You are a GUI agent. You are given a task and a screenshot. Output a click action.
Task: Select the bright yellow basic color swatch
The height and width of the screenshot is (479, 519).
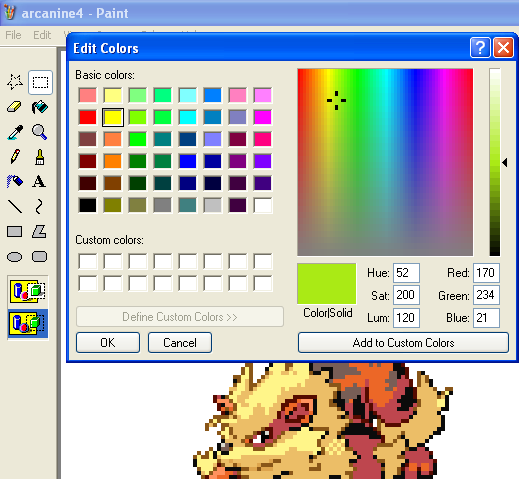pyautogui.click(x=113, y=117)
